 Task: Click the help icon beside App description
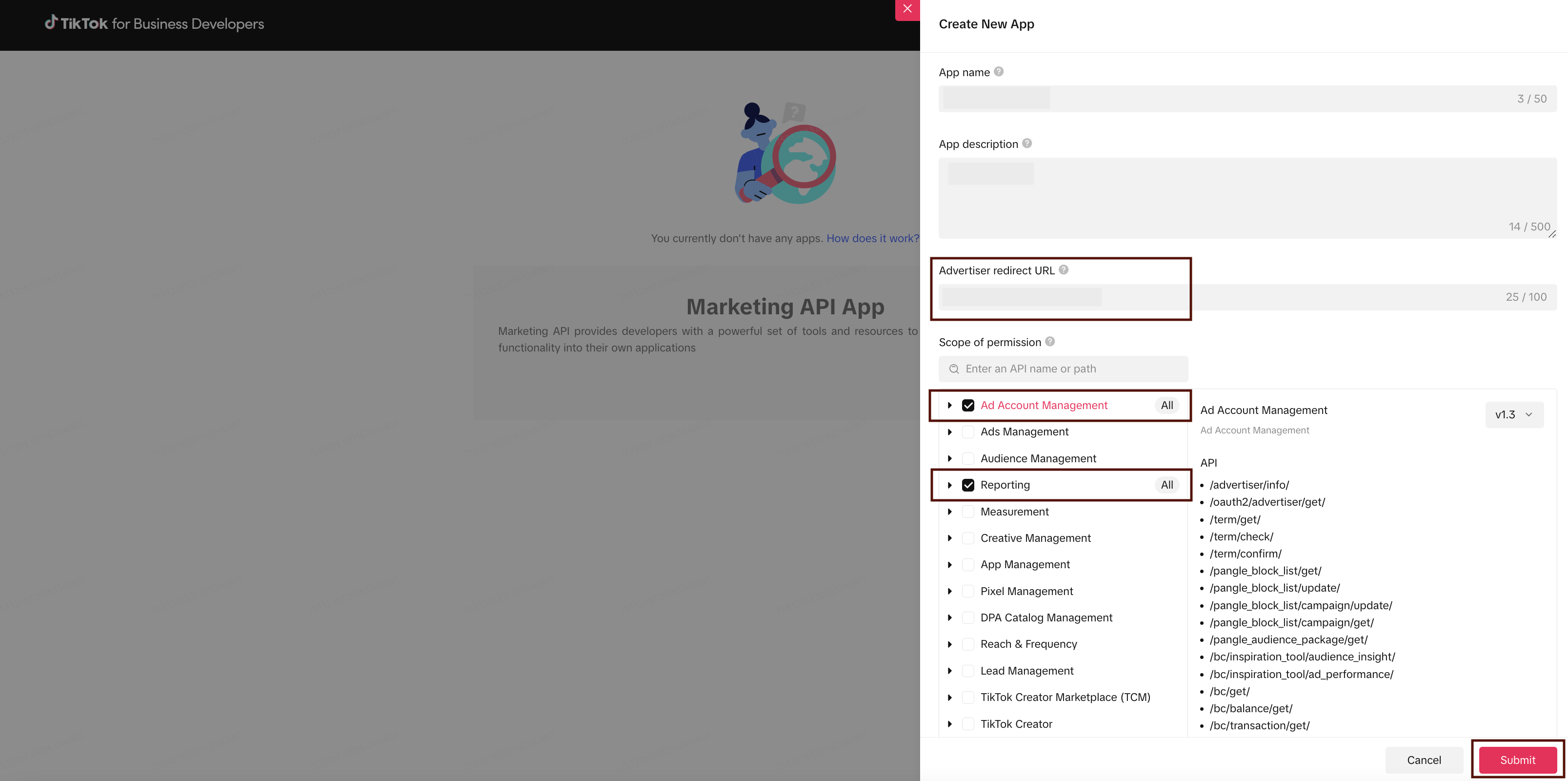1027,143
